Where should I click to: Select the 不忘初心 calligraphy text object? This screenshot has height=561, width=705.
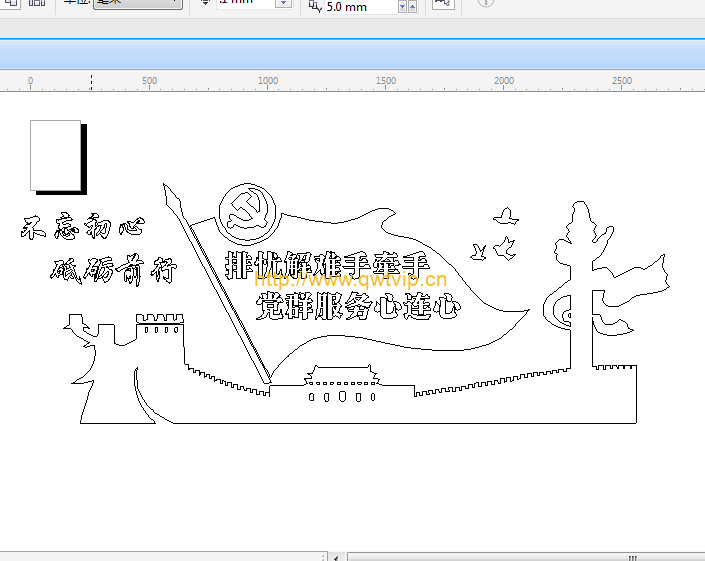[83, 227]
